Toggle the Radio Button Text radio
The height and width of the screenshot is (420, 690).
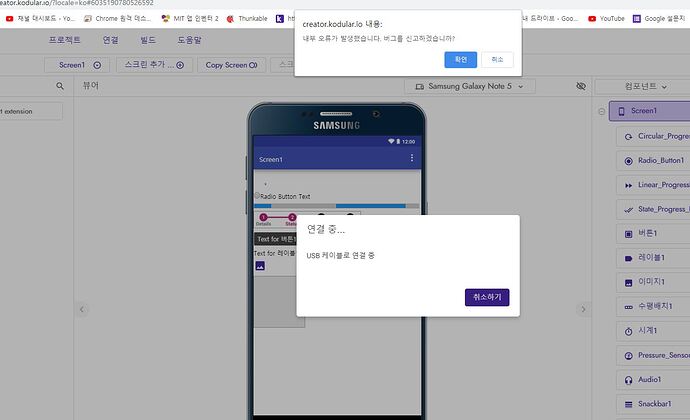[x=257, y=195]
